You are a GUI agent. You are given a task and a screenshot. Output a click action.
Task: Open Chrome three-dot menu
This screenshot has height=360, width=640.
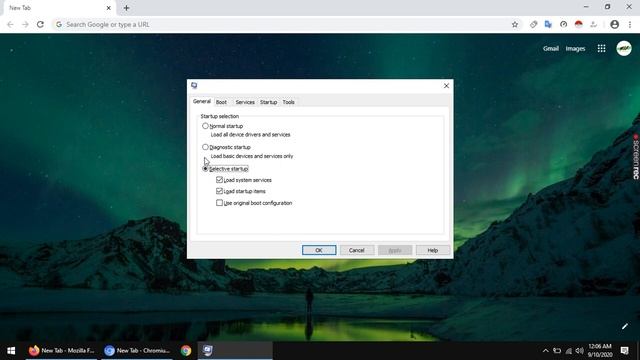point(630,24)
